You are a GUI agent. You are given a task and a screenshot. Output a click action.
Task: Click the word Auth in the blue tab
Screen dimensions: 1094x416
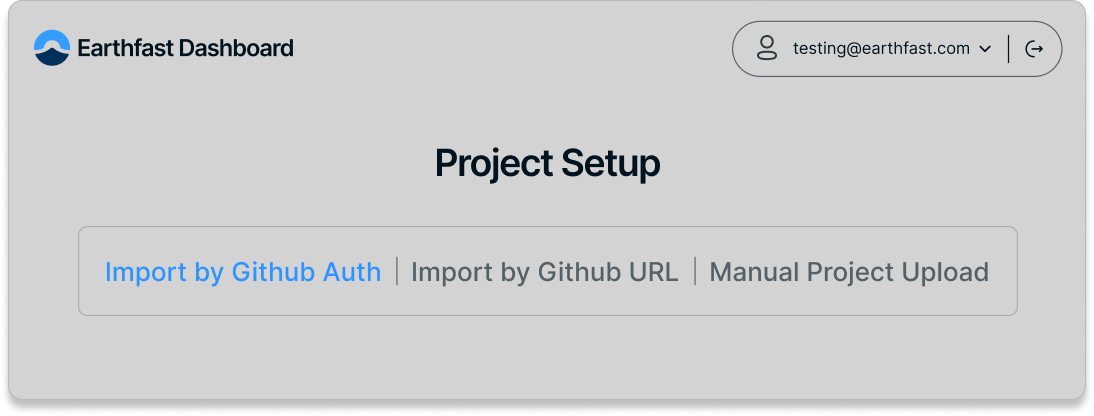[x=352, y=272]
